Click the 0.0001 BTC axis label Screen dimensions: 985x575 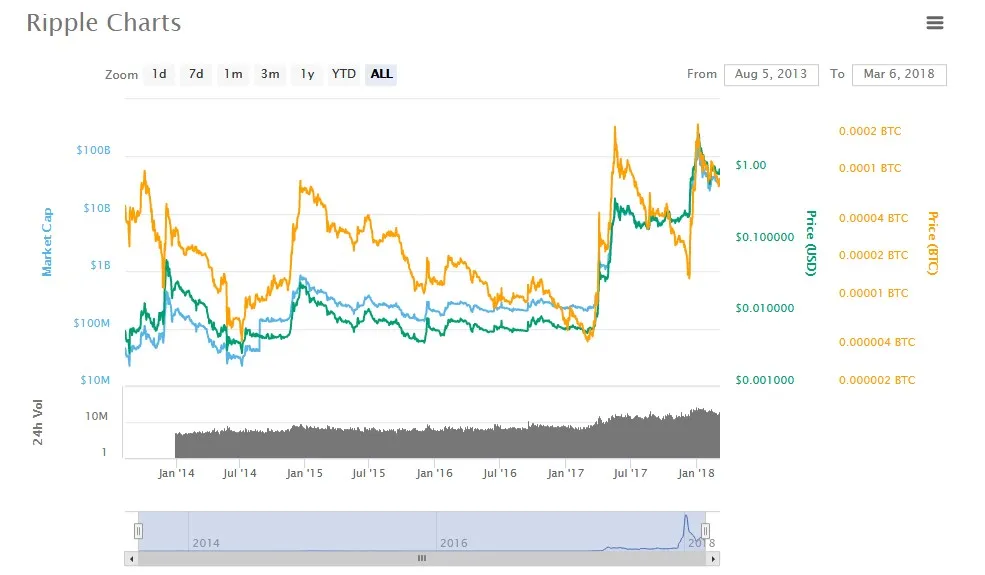click(x=870, y=168)
